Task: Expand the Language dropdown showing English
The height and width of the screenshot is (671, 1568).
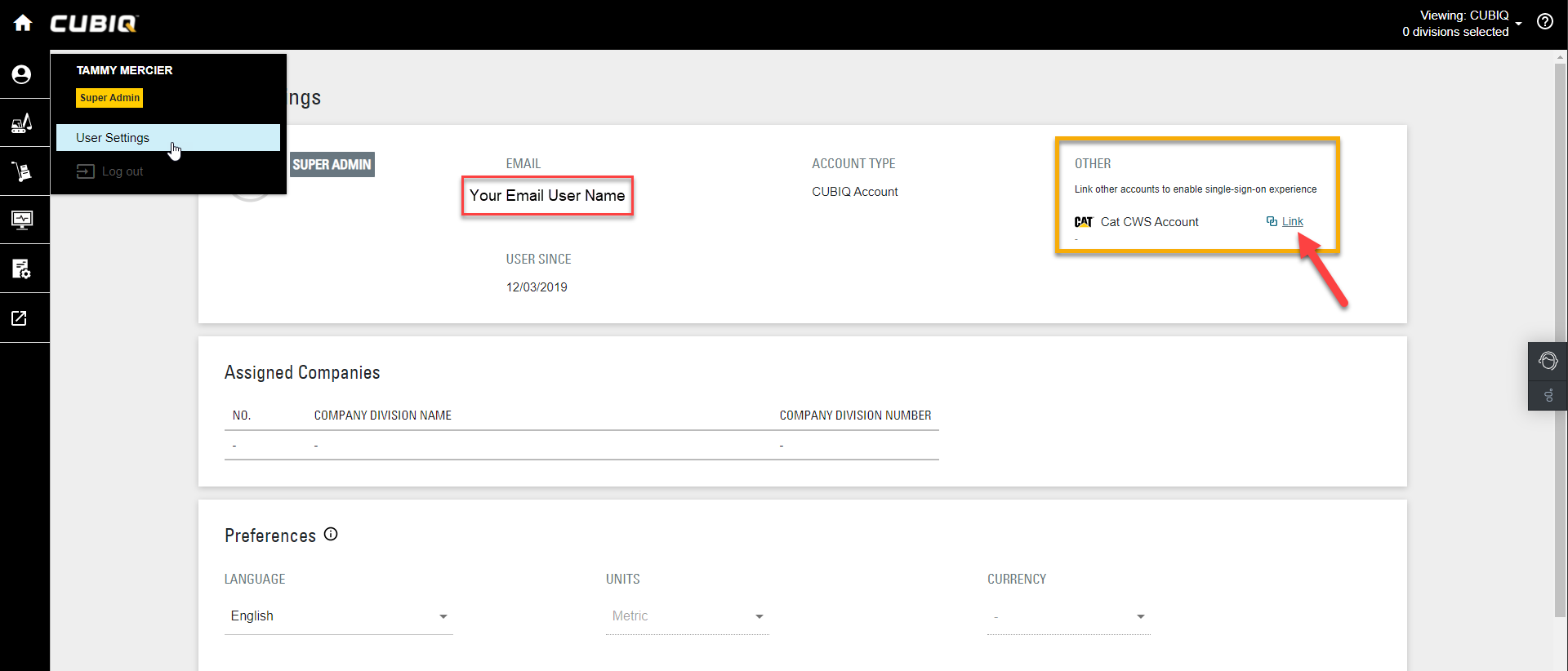Action: (x=338, y=616)
